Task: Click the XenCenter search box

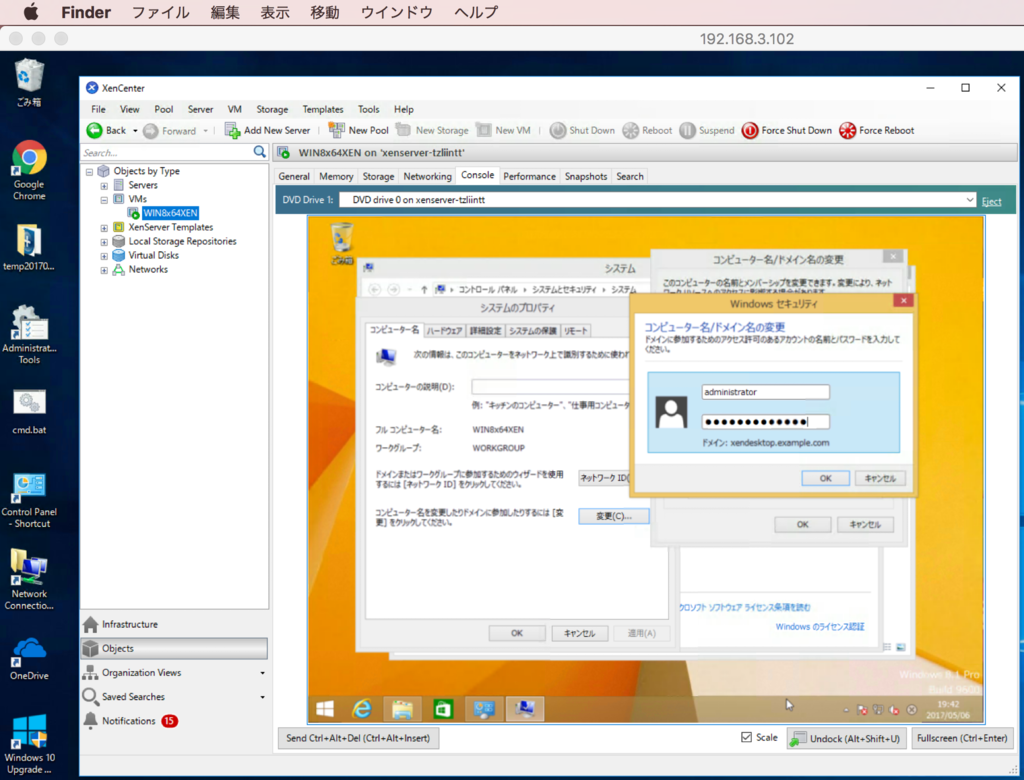Action: [167, 152]
